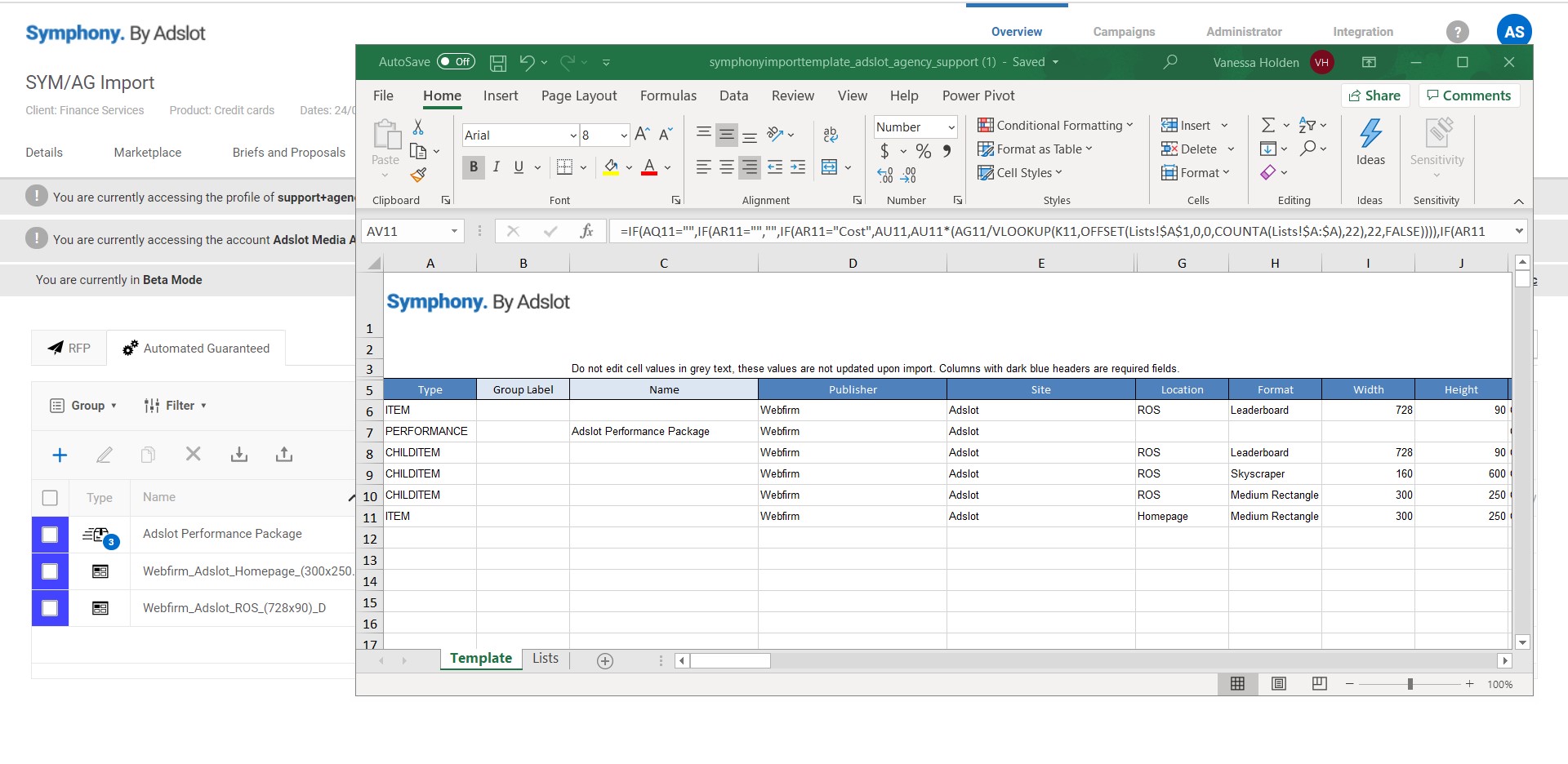Click the help question mark icon in Symphony
Viewport: 1568px width, 764px height.
pyautogui.click(x=1458, y=32)
